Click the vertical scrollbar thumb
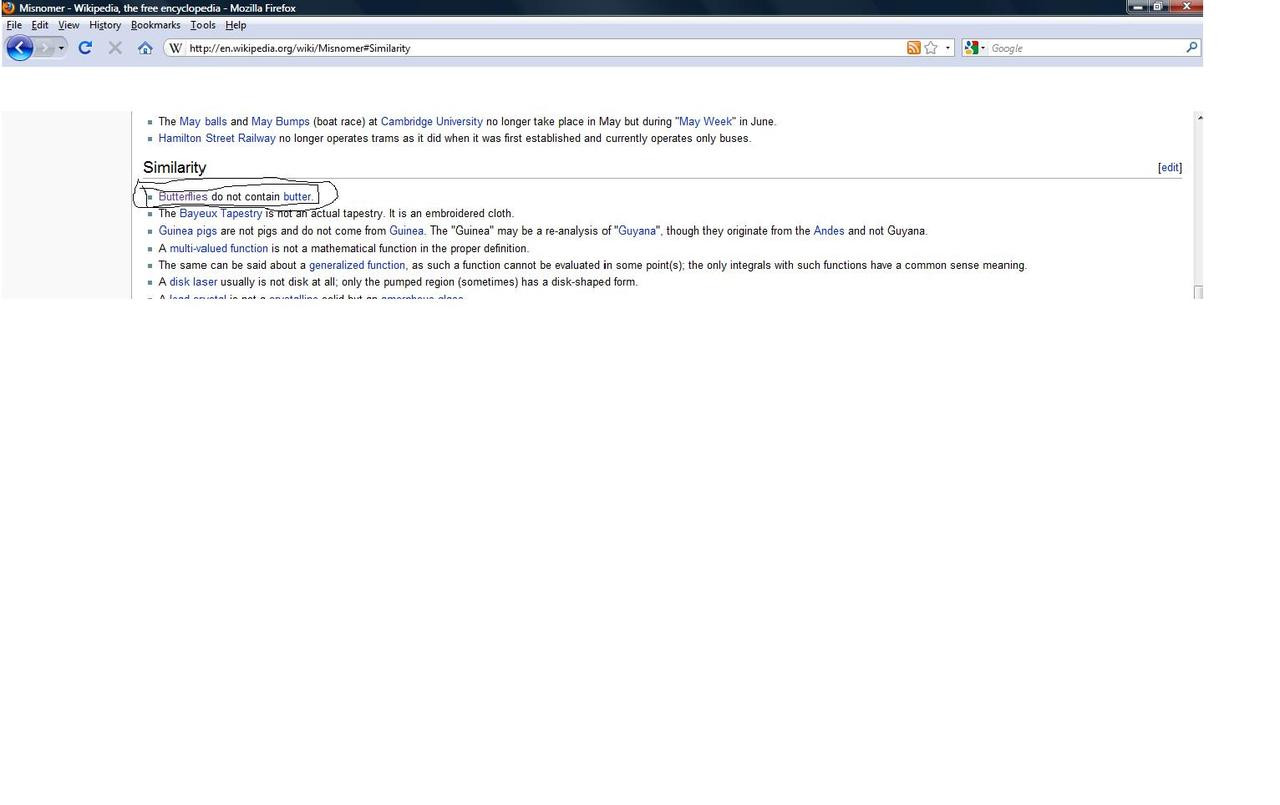The image size is (1280, 805). (1199, 291)
